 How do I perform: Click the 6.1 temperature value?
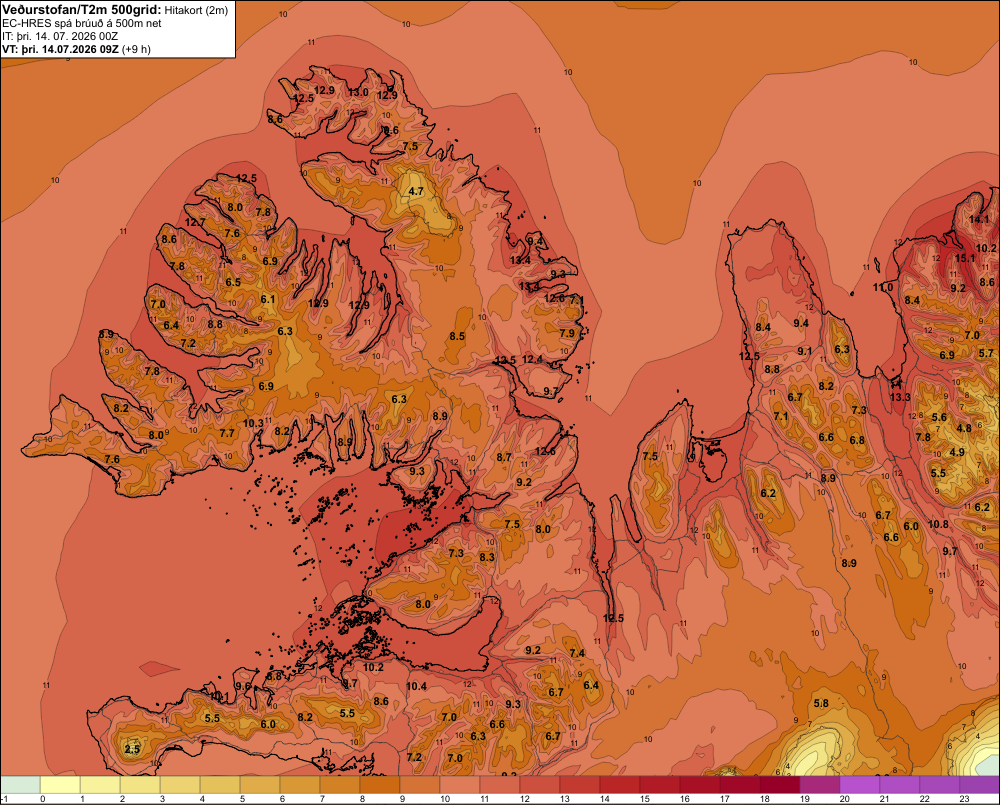pos(268,299)
